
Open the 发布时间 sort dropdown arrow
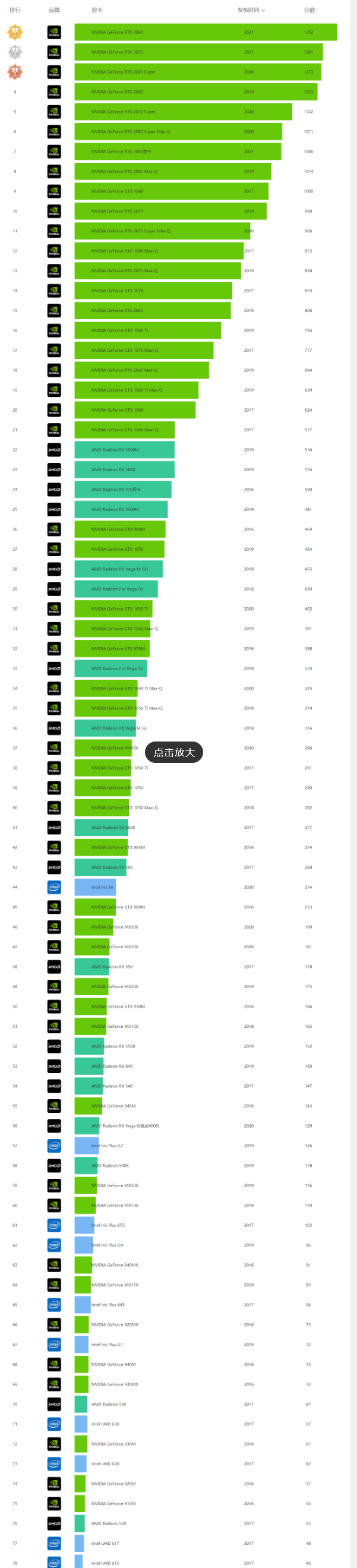tap(263, 10)
